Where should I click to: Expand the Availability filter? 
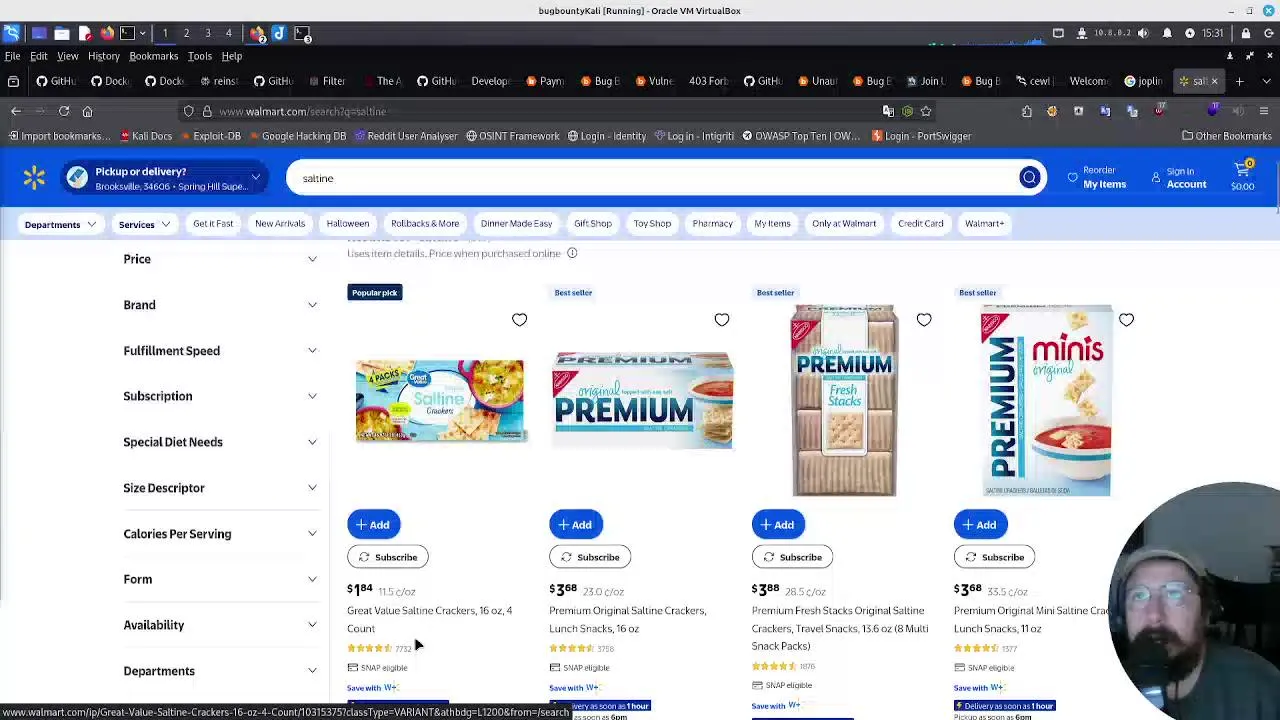(220, 625)
